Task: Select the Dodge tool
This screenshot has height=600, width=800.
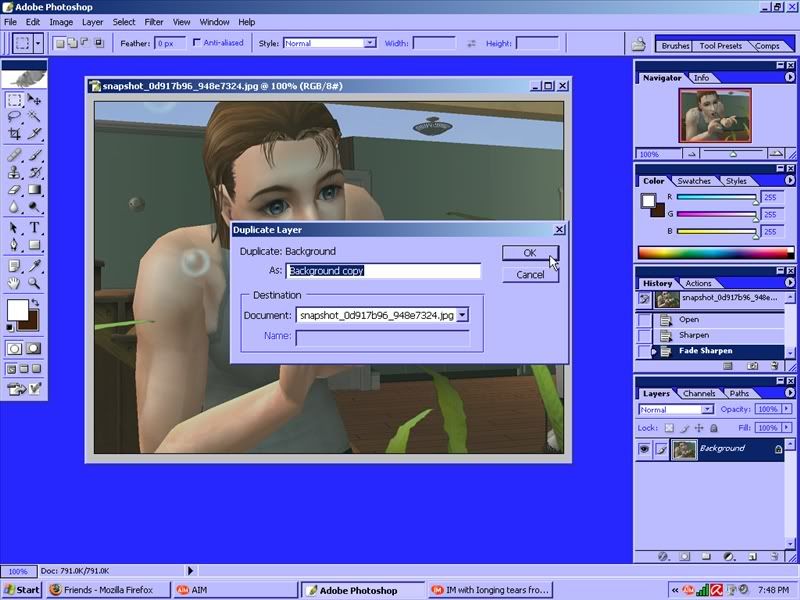Action: (x=34, y=207)
